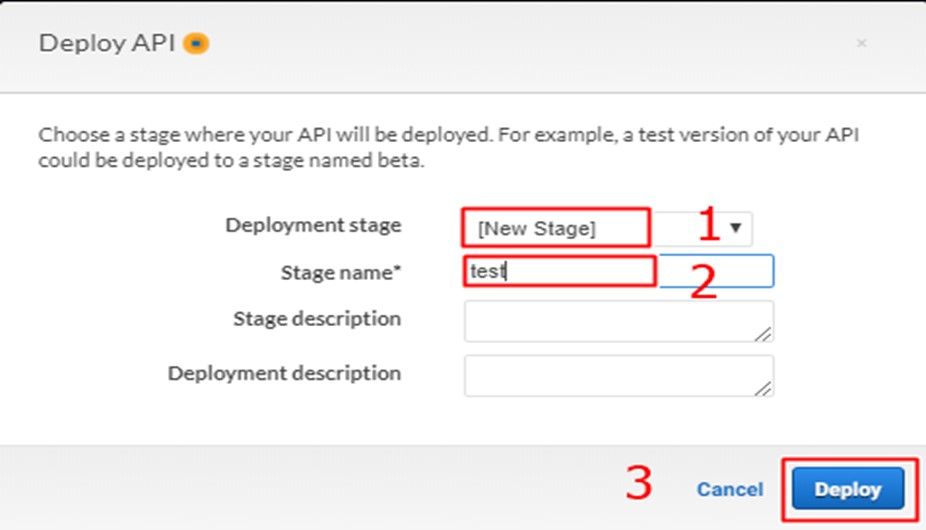Click the Deployment description label
Image resolution: width=926 pixels, height=530 pixels.
(284, 373)
